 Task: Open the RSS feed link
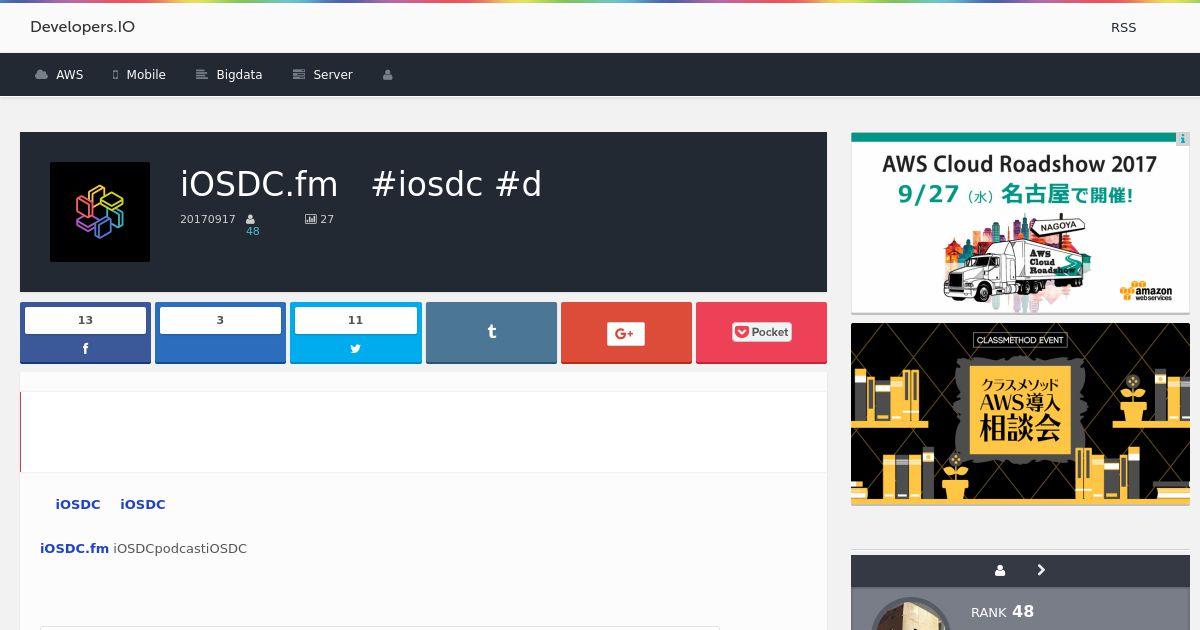1123,28
